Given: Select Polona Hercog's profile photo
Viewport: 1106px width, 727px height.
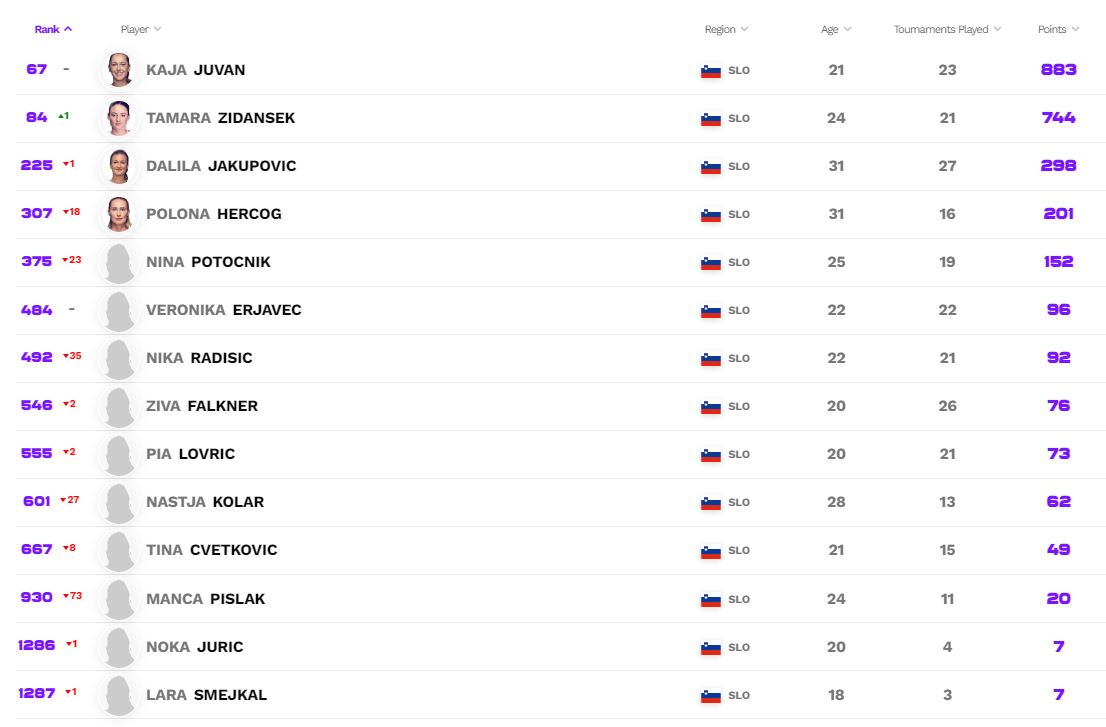Looking at the screenshot, I should tap(120, 214).
